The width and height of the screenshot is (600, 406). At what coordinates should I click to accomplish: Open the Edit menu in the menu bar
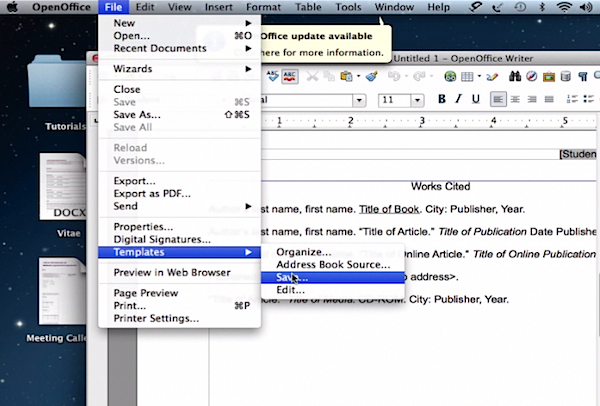click(x=145, y=7)
